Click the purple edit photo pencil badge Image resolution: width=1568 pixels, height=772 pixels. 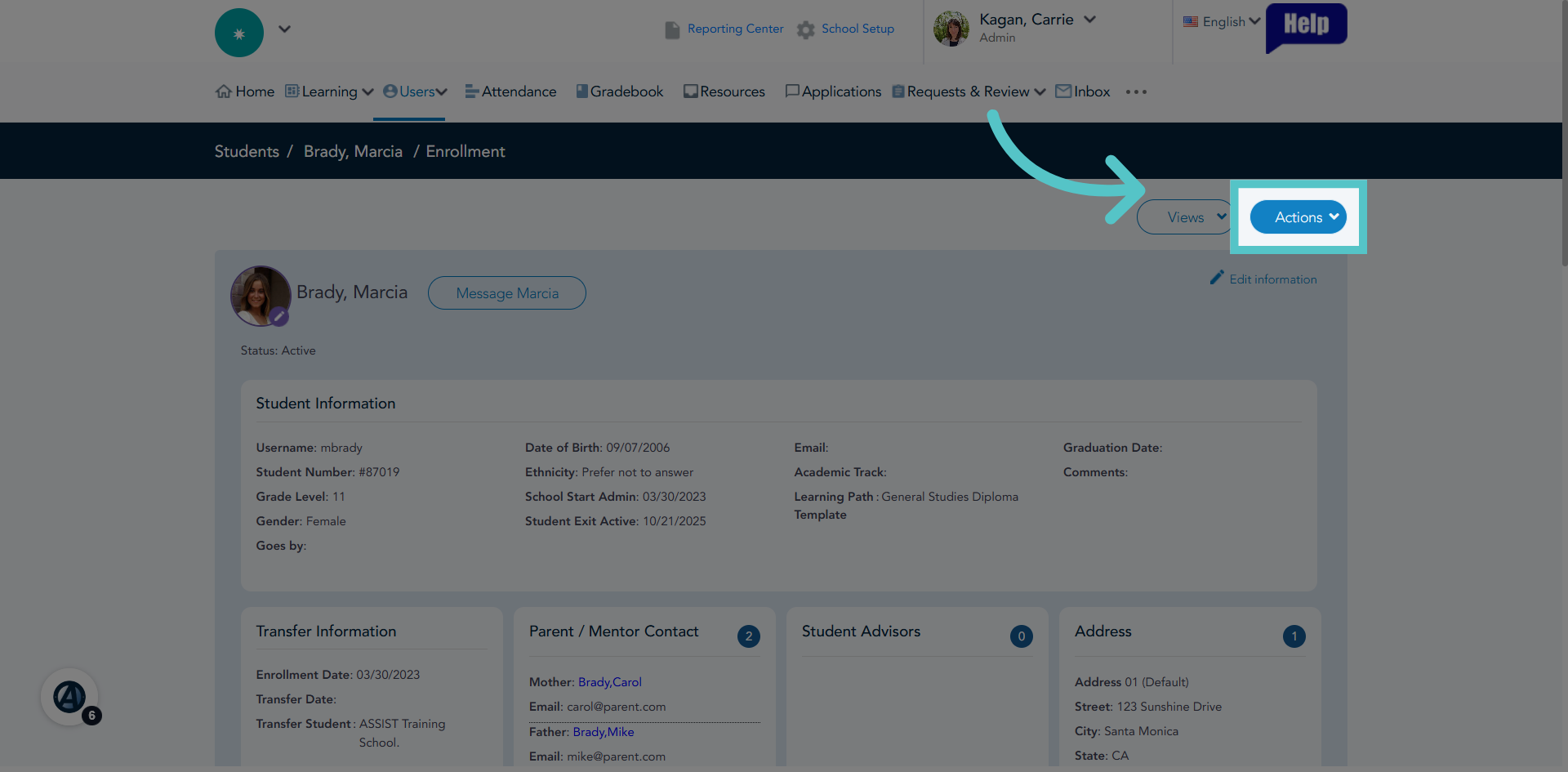pyautogui.click(x=279, y=316)
